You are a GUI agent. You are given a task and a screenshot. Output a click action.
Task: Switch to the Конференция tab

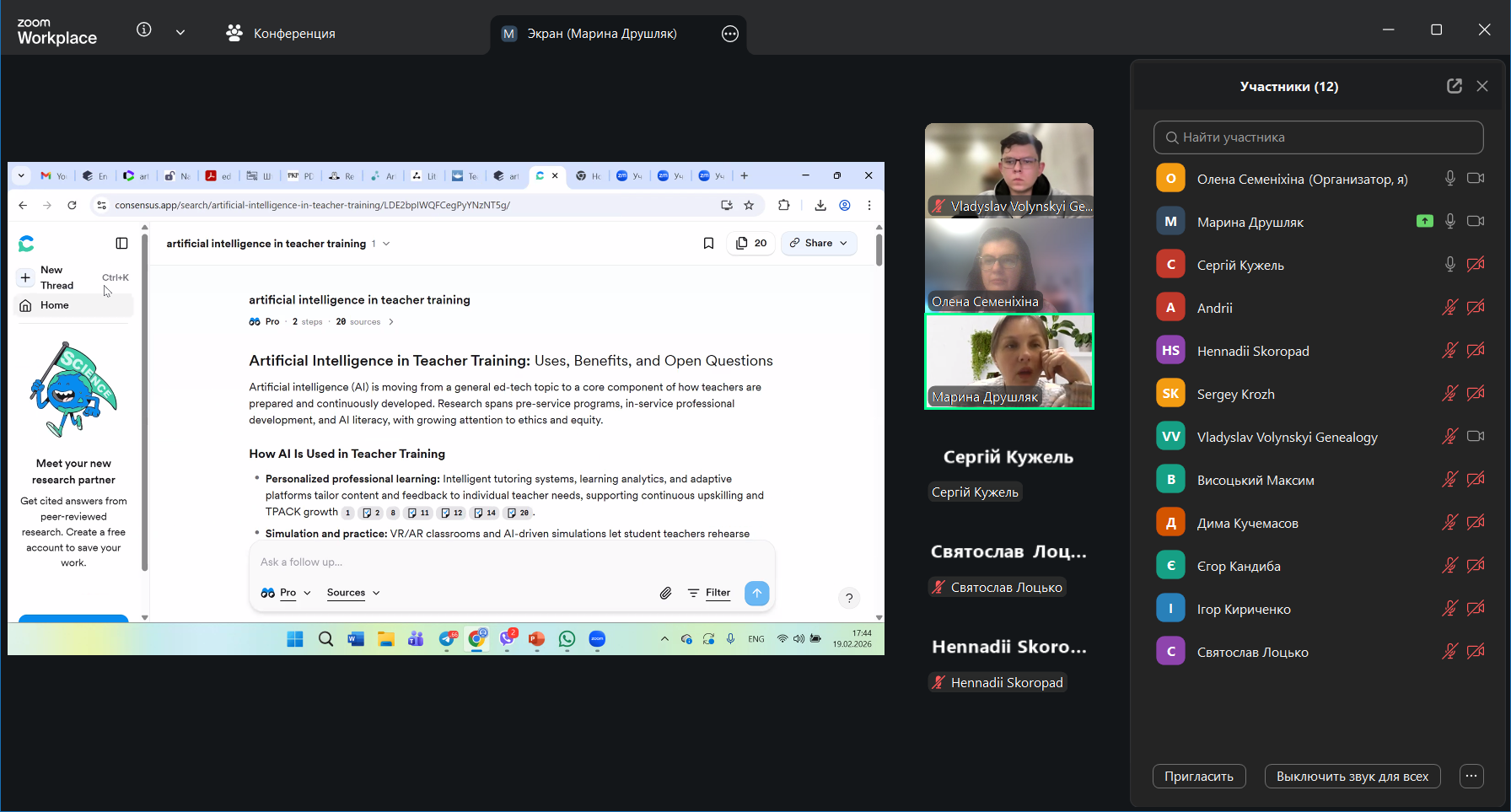282,34
